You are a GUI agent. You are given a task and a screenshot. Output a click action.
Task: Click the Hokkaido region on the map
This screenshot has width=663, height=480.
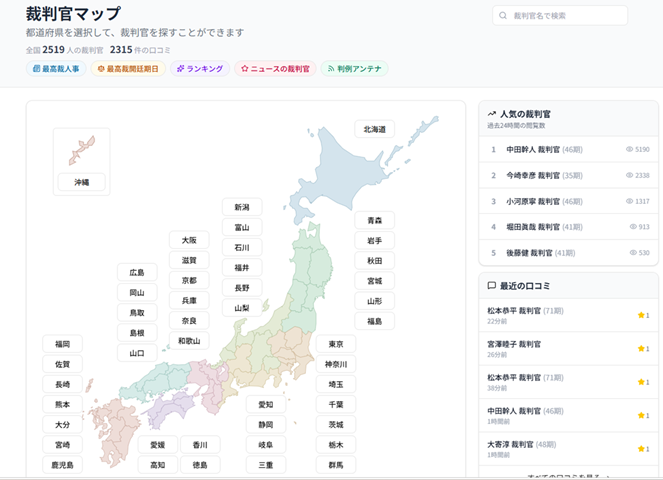[342, 169]
